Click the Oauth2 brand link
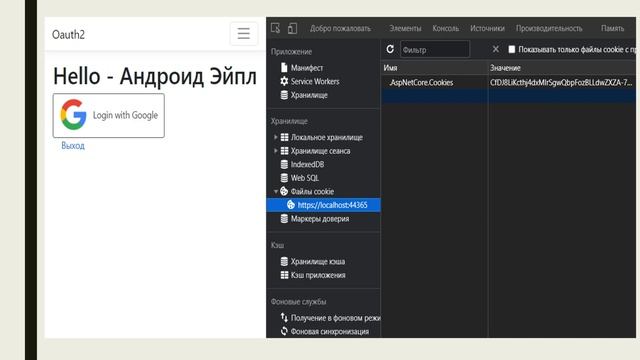Screen dimensions: 640x360 coord(68,35)
